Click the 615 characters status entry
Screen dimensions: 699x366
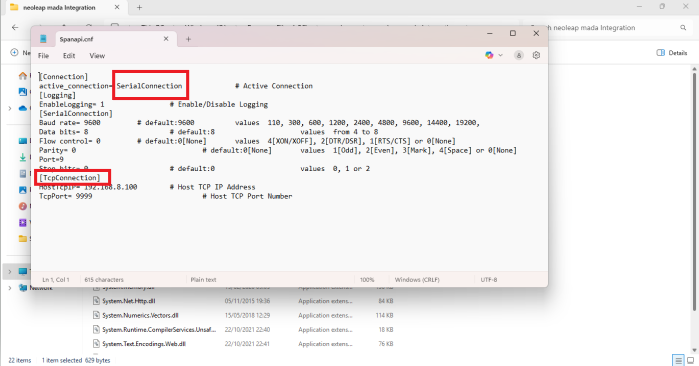(x=104, y=280)
